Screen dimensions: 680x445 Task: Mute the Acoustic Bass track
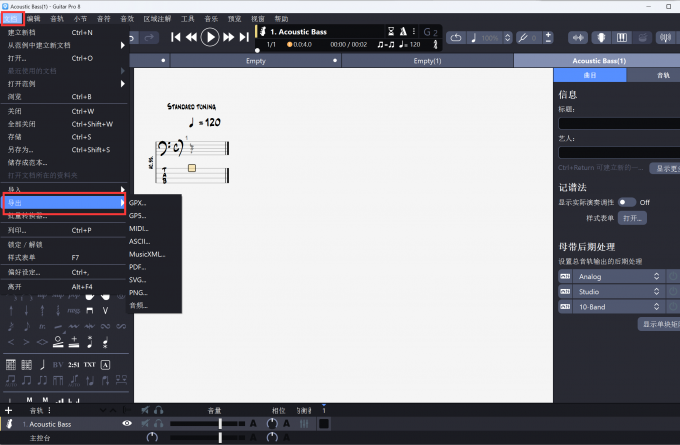[145, 424]
